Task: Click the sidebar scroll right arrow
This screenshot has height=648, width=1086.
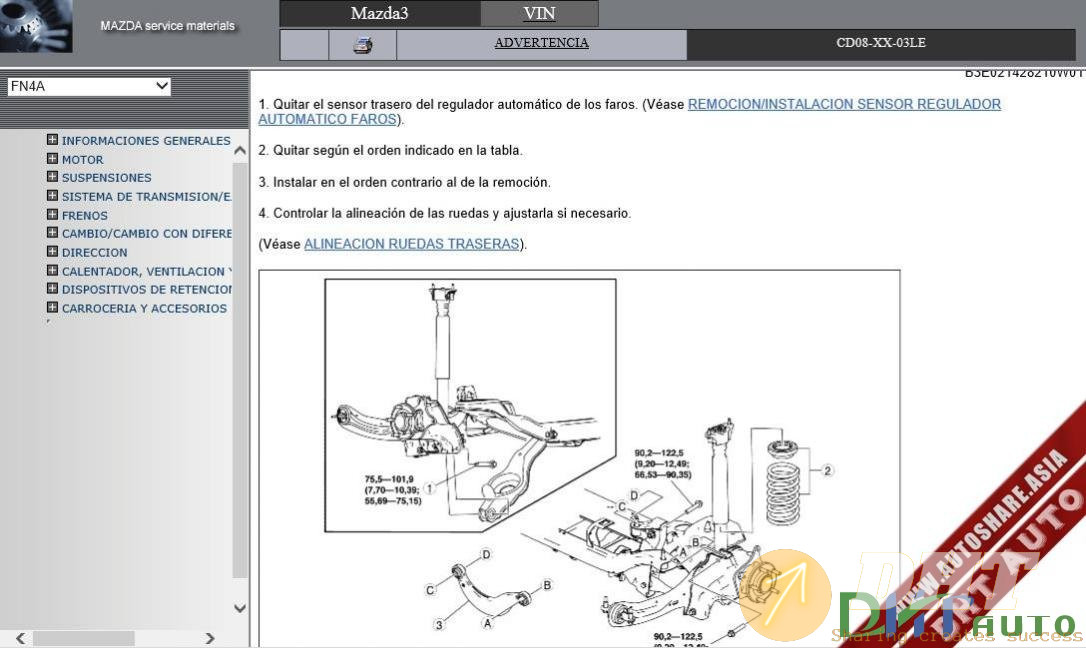Action: (x=210, y=638)
